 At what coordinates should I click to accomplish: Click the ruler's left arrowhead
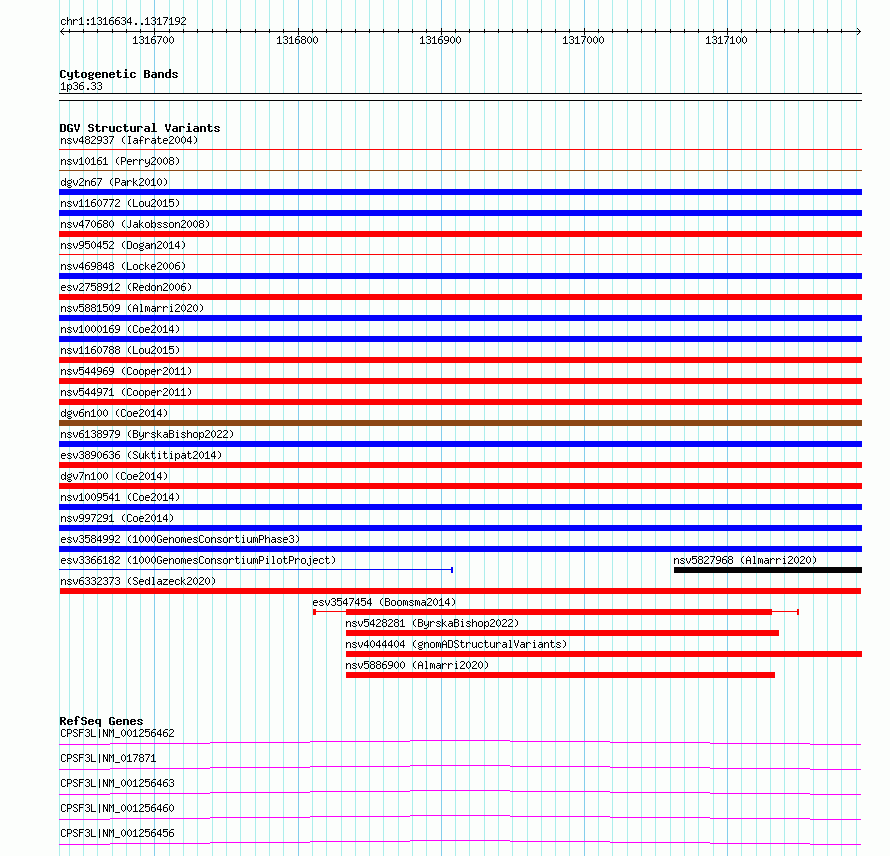(62, 32)
